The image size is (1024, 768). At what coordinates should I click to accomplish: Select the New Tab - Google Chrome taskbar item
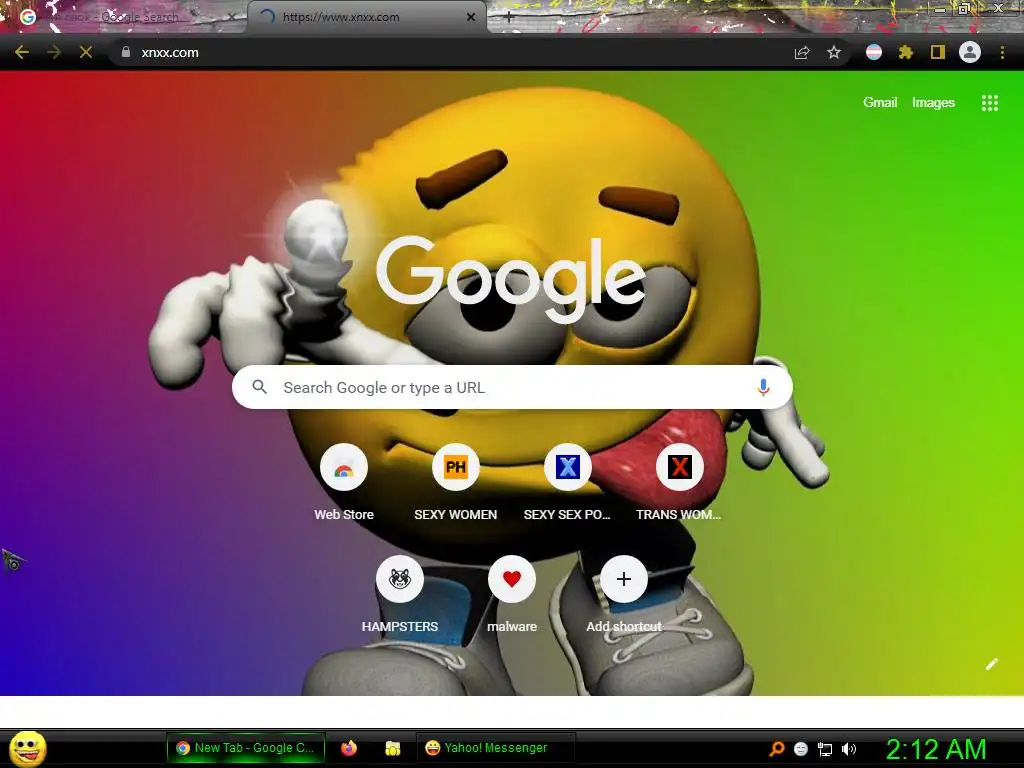(246, 748)
